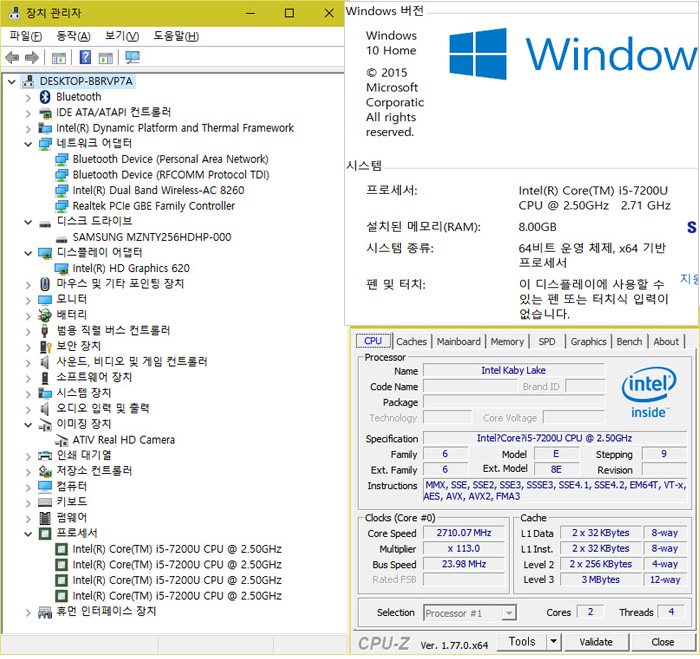Select Intel(R) Dual Band Wireless-AC 8260 adapter
The image size is (700, 659).
(x=157, y=190)
